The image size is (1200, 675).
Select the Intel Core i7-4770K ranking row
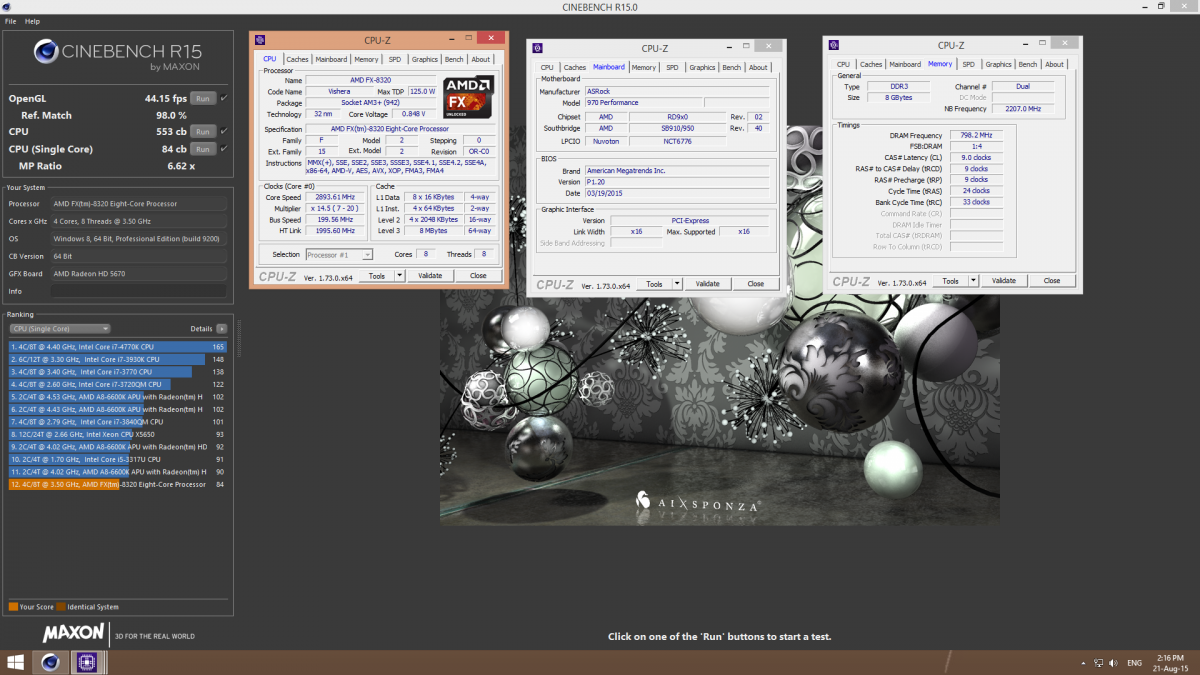118,347
